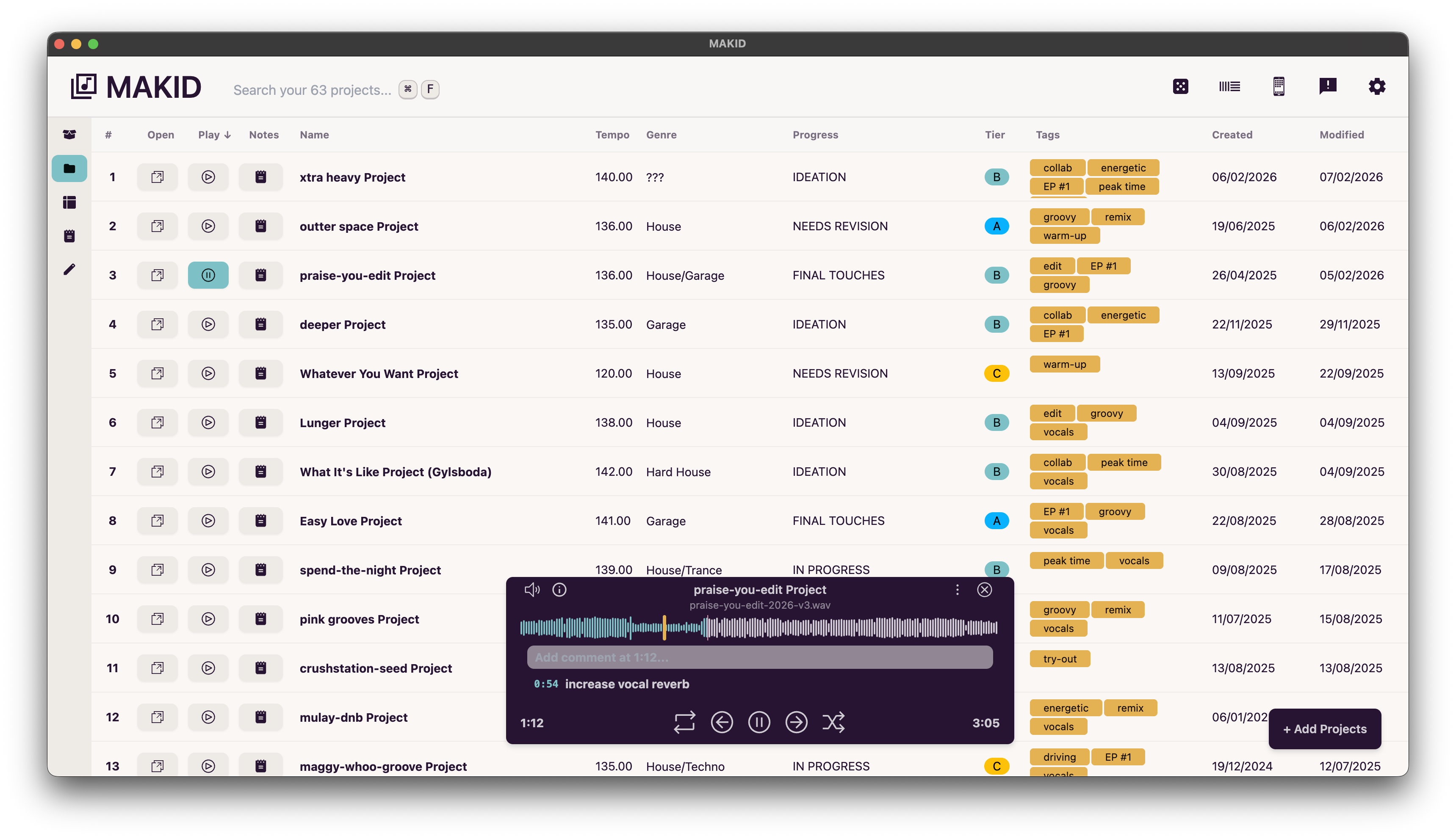
Task: Mute the player volume speaker icon
Action: pyautogui.click(x=531, y=590)
